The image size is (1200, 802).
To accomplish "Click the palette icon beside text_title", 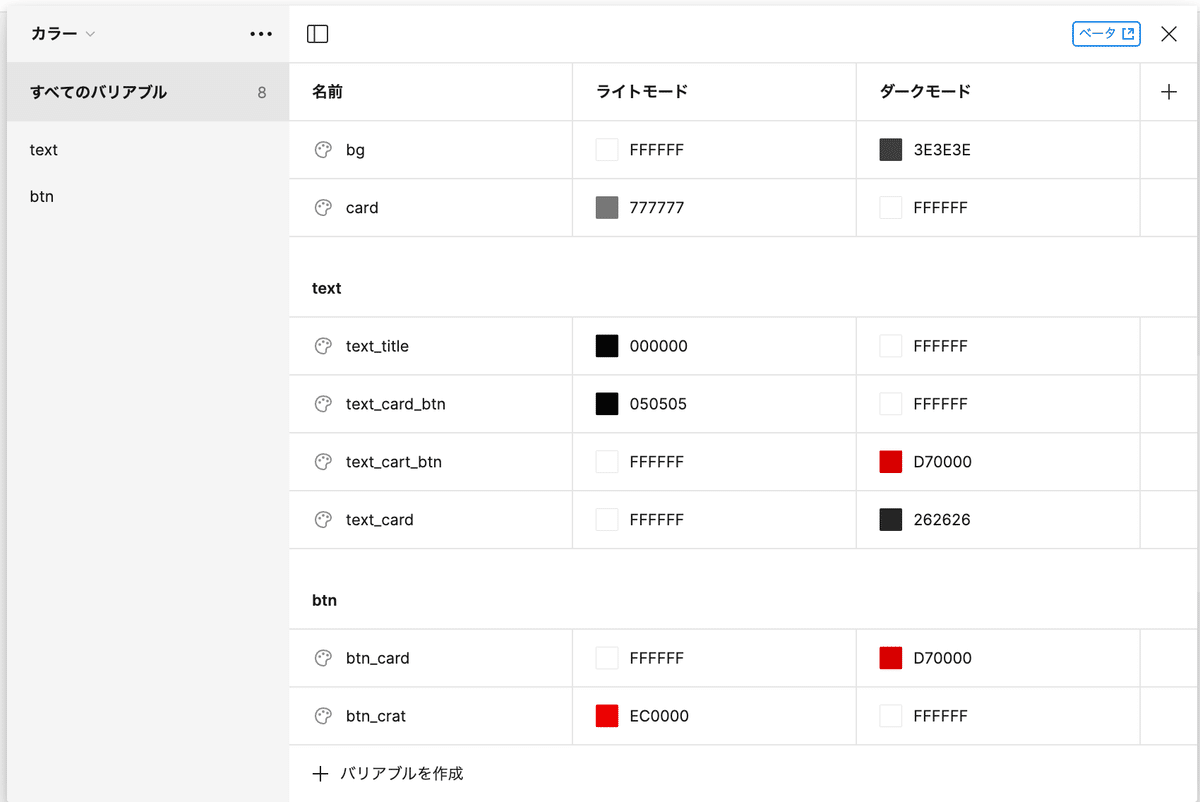I will point(323,346).
